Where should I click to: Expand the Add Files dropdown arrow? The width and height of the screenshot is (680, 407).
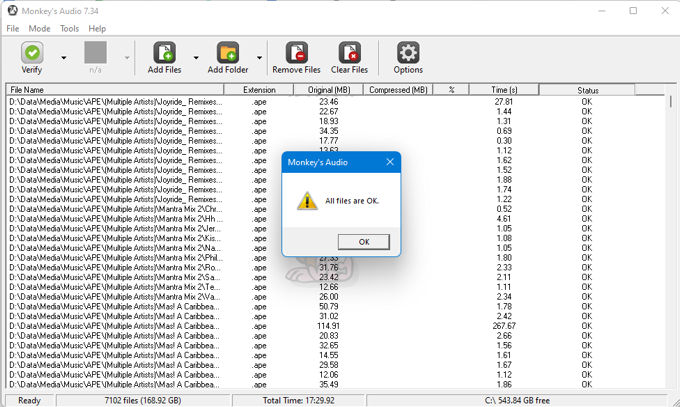pyautogui.click(x=196, y=58)
